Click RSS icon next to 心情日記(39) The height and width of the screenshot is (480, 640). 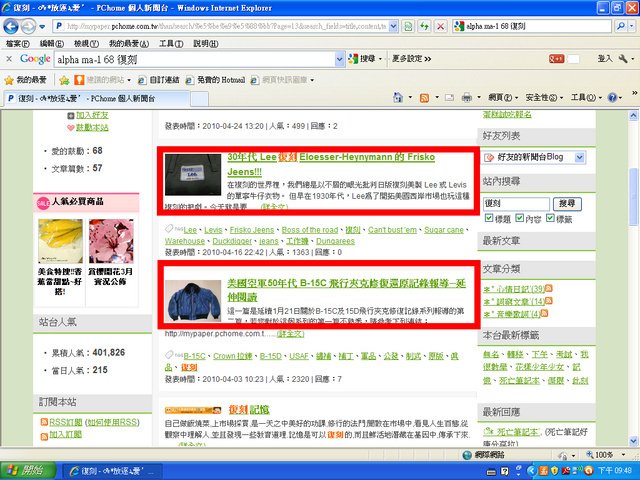pos(549,288)
